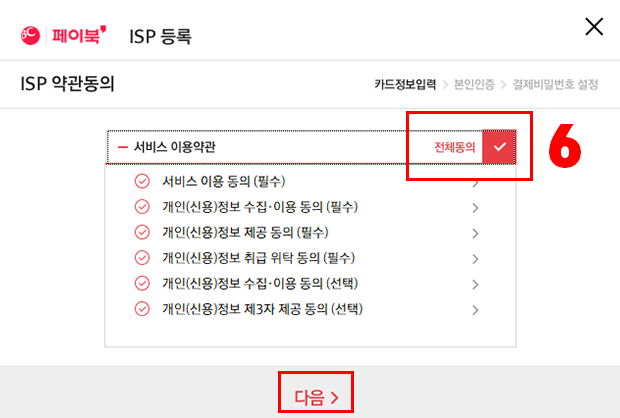This screenshot has height=418, width=620.
Task: Toggle the 전체동의 check button
Action: pyautogui.click(x=499, y=147)
